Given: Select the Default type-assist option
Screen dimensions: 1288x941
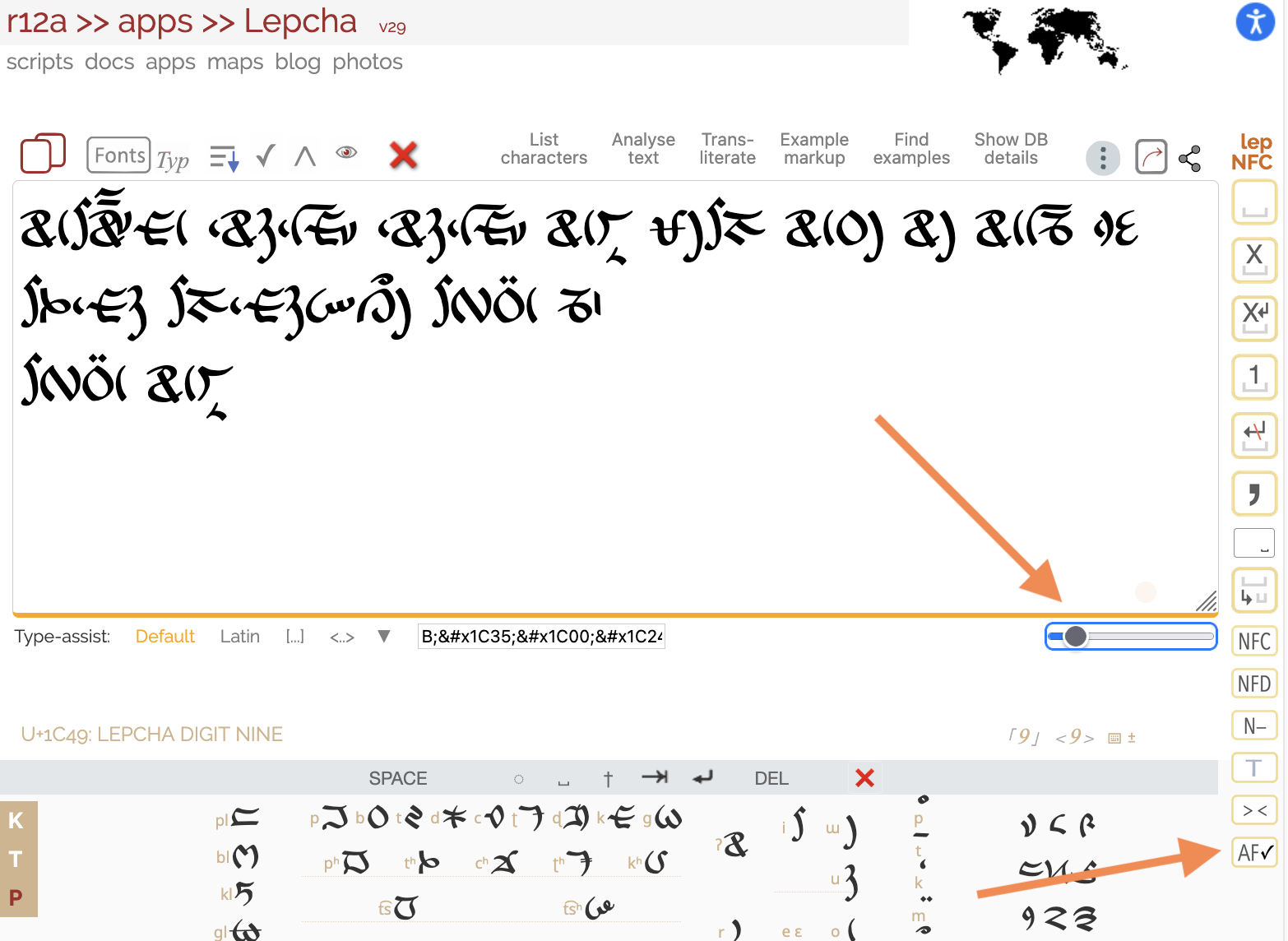Looking at the screenshot, I should coord(165,636).
